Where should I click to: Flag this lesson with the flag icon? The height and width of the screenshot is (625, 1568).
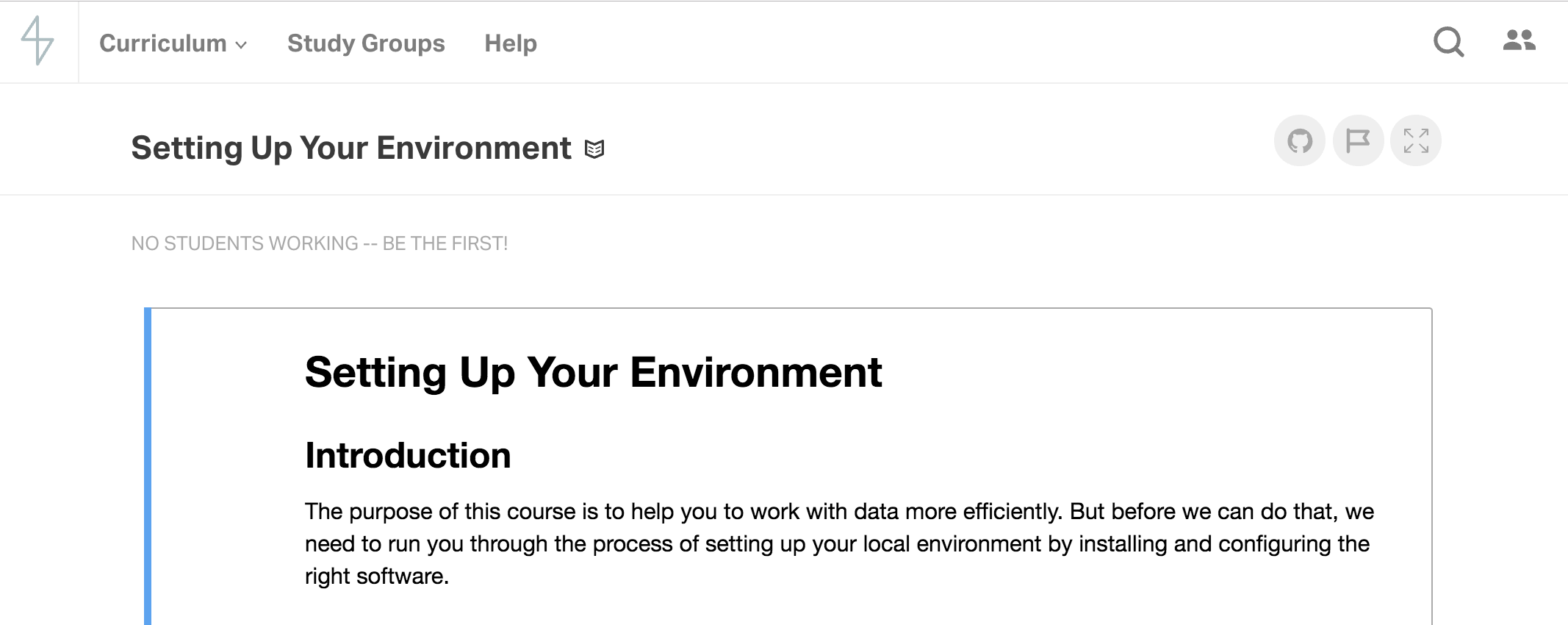coord(1358,140)
